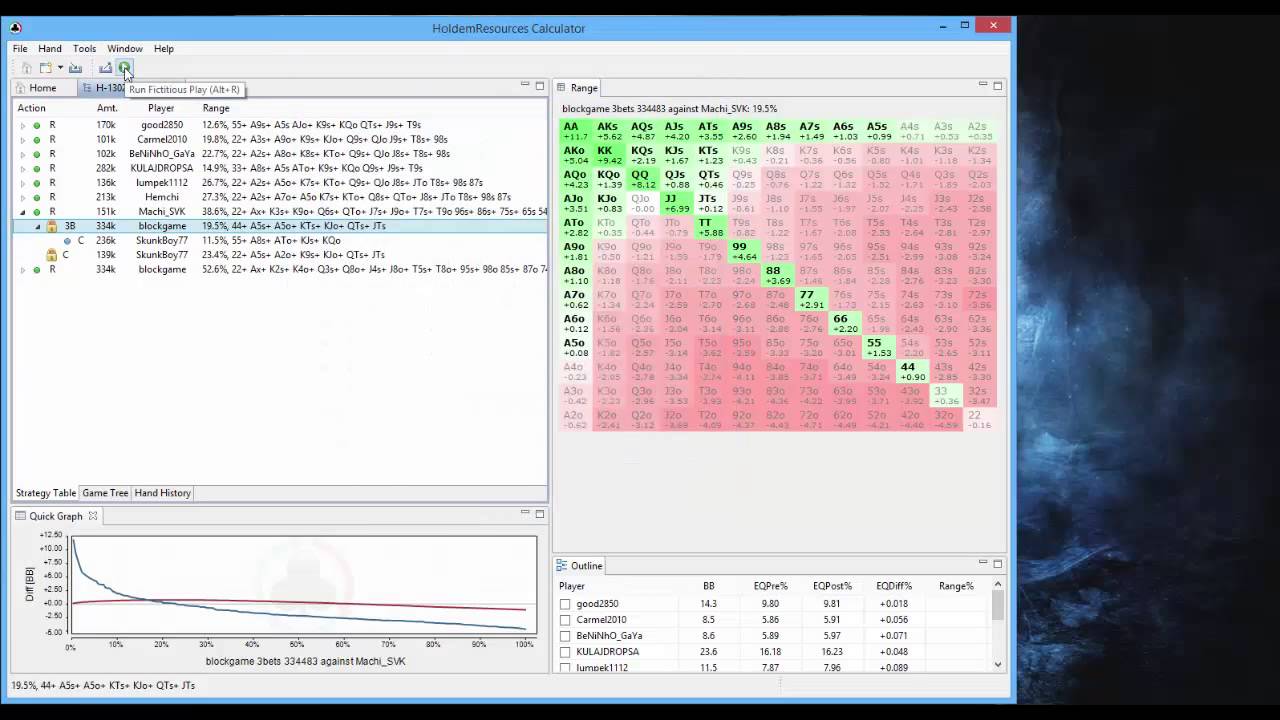The height and width of the screenshot is (720, 1280).
Task: Tick the BeNiNhO_GaYa checkbox in Outline
Action: point(565,636)
